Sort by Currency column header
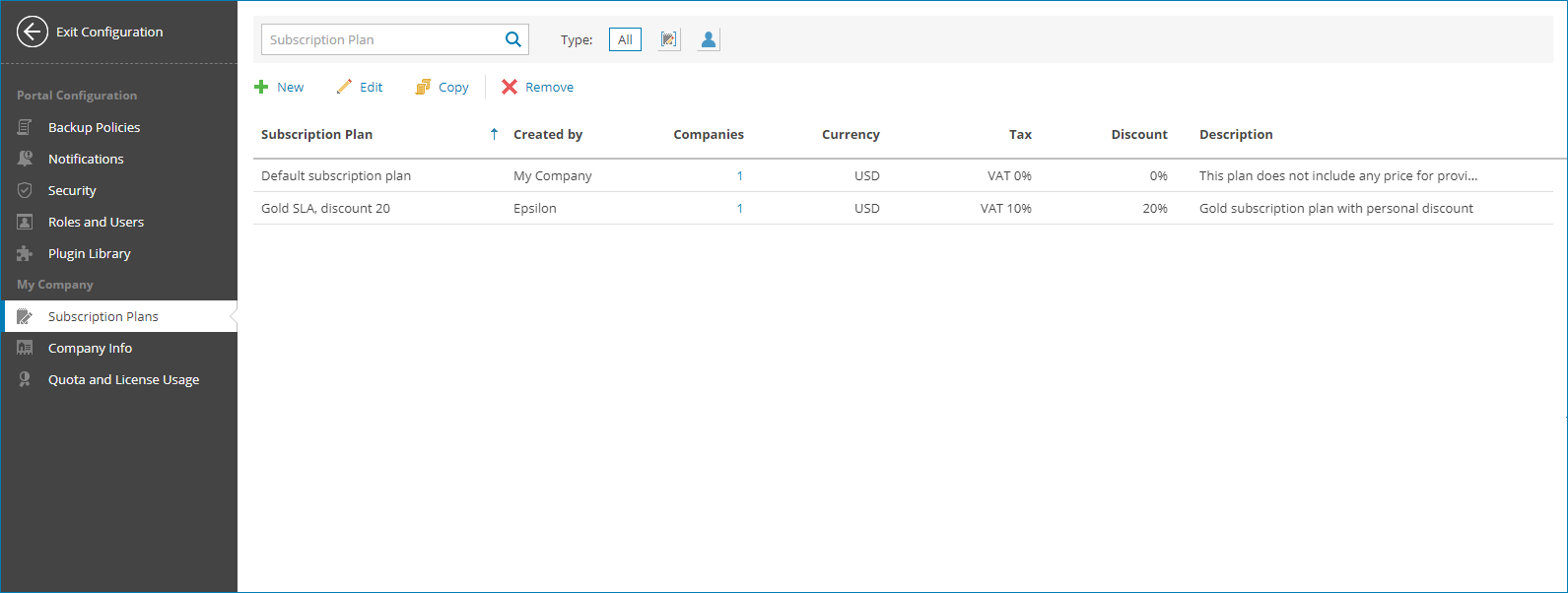1568x593 pixels. (851, 134)
